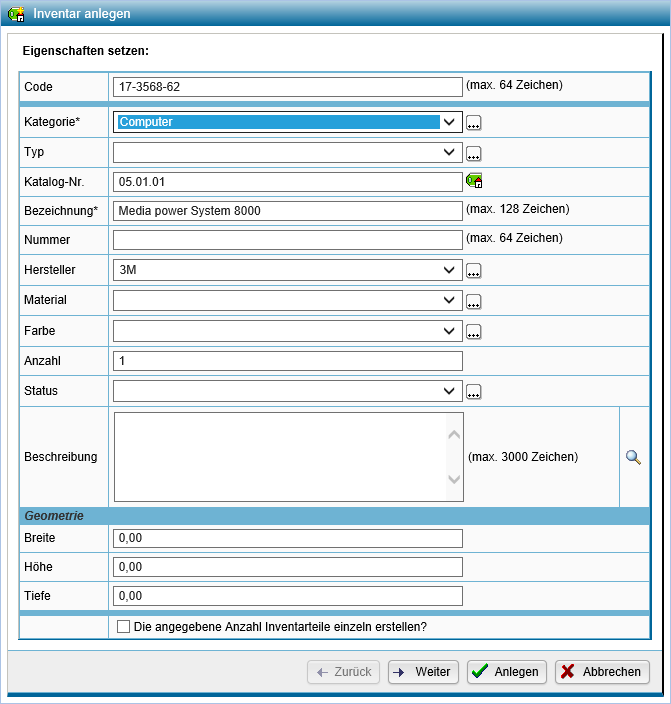Expand the Hersteller dropdown showing 3M
Viewport: 671px width, 704px height.
[x=449, y=270]
